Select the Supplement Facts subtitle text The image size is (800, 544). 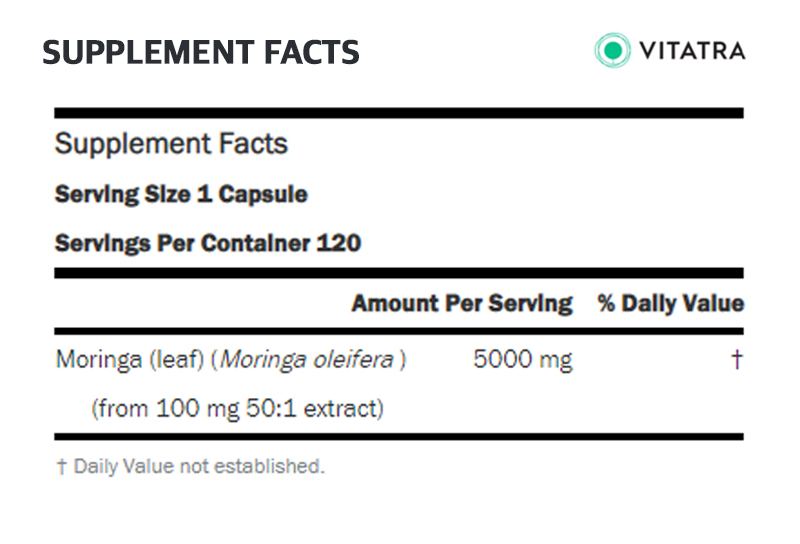171,143
